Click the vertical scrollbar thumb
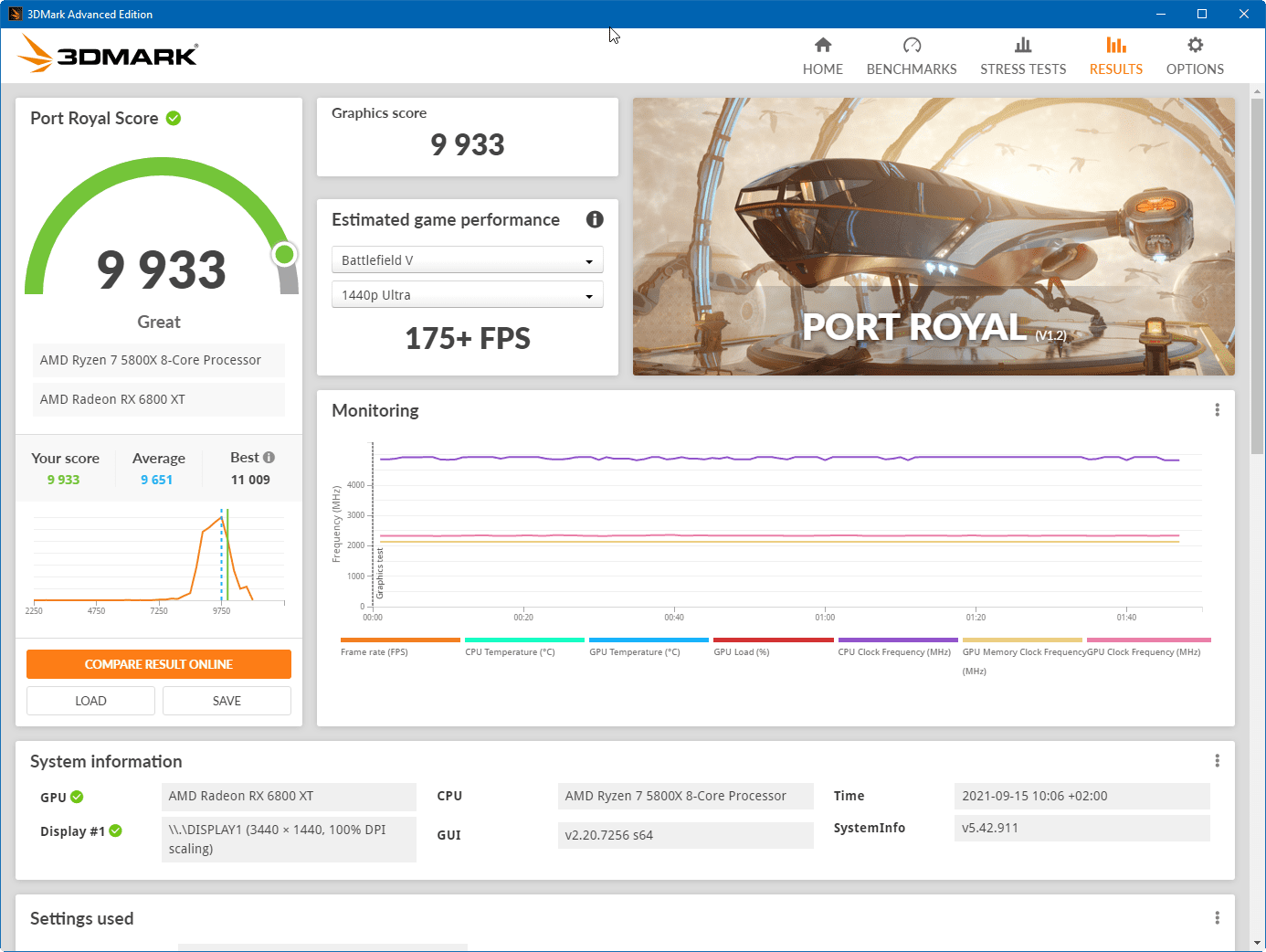The height and width of the screenshot is (952, 1266). click(1258, 277)
